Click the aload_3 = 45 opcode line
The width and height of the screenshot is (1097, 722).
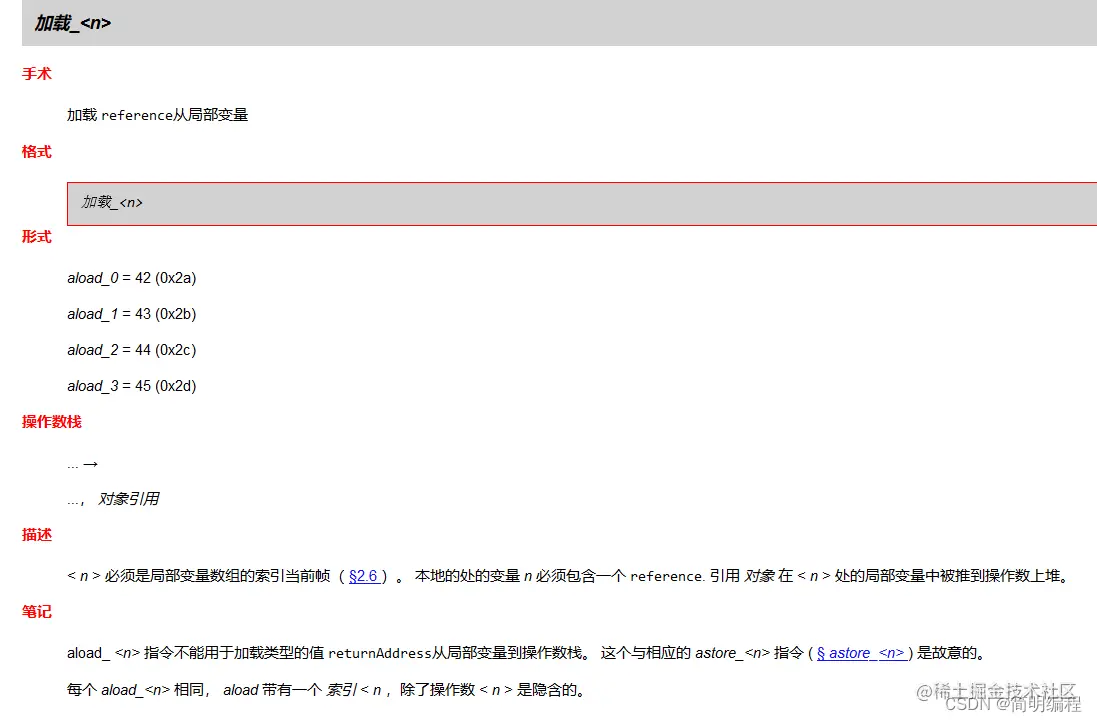pos(130,385)
